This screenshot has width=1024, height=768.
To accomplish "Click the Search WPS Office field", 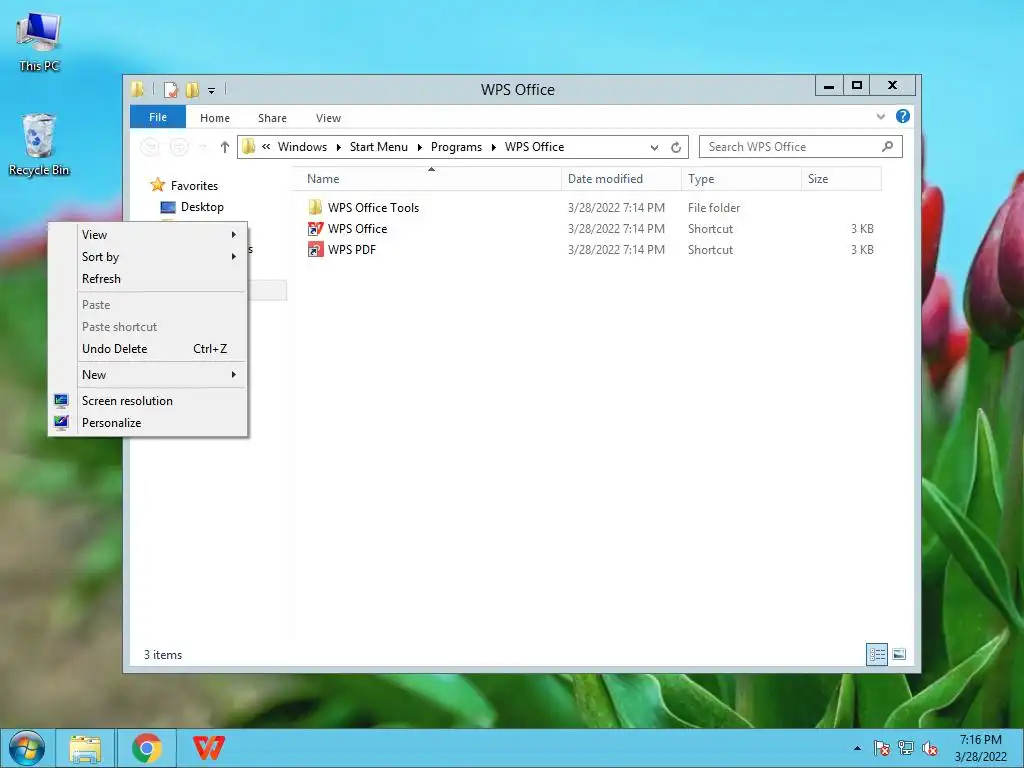I will (801, 147).
